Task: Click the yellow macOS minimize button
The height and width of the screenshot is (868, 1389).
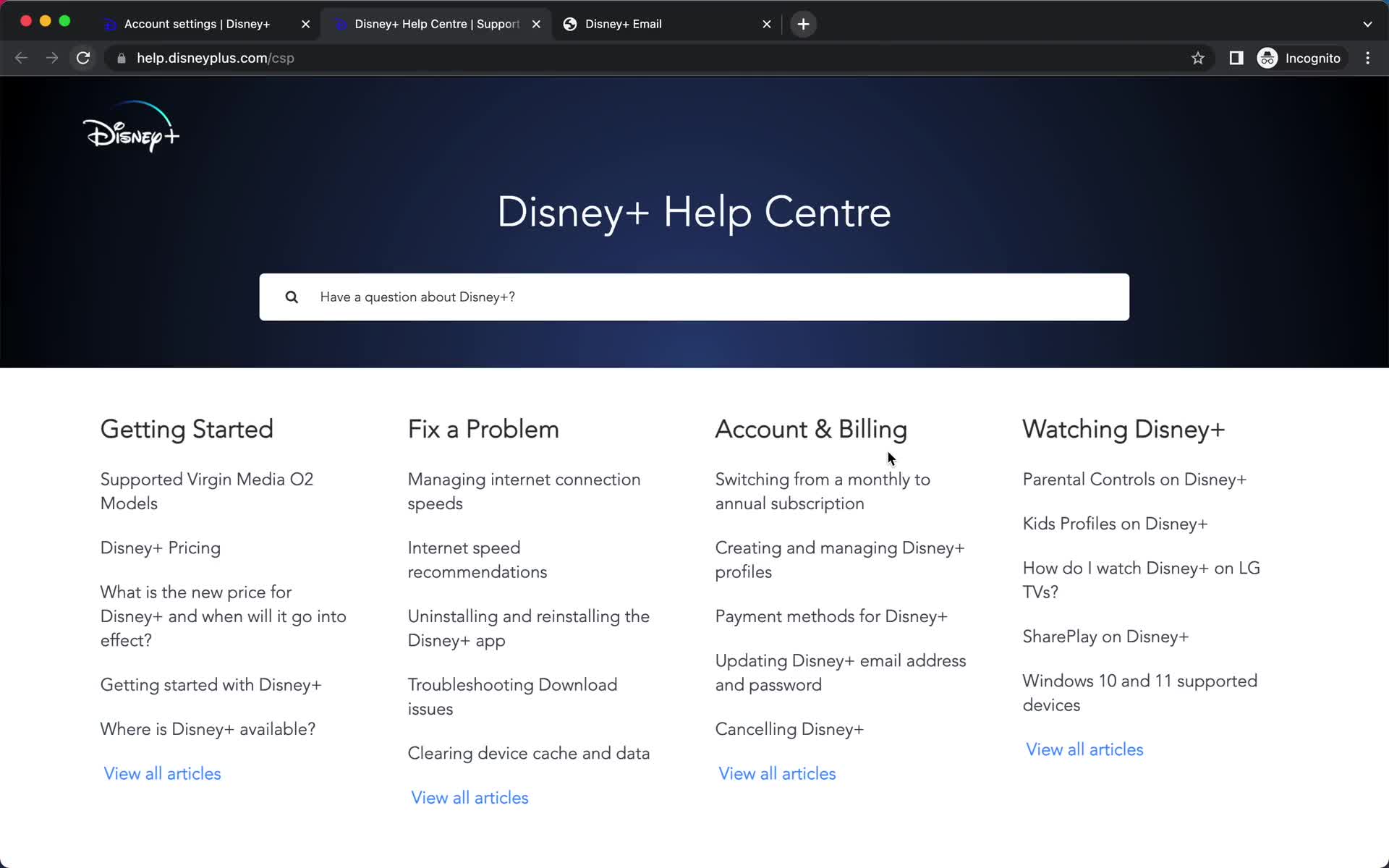Action: 45,21
